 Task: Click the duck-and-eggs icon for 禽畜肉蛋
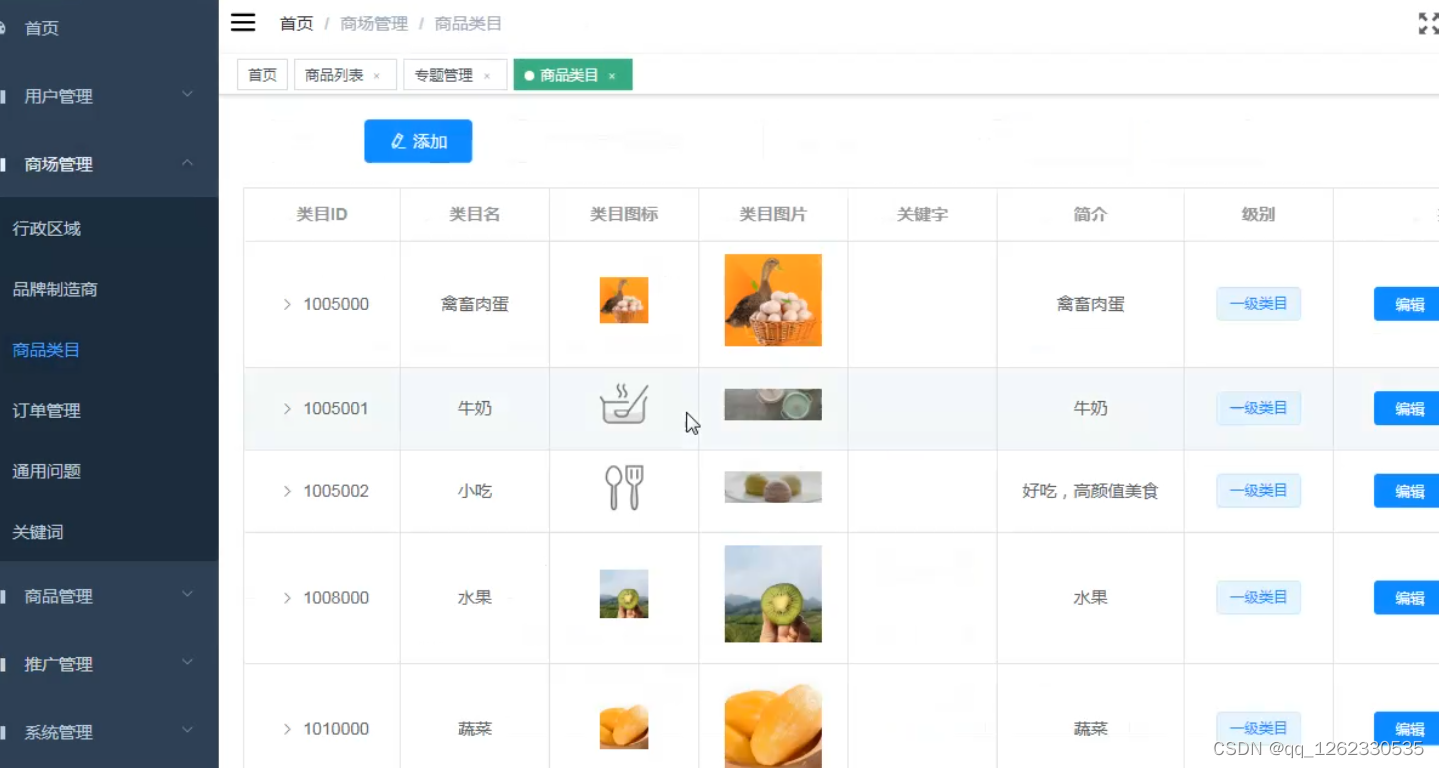[623, 299]
